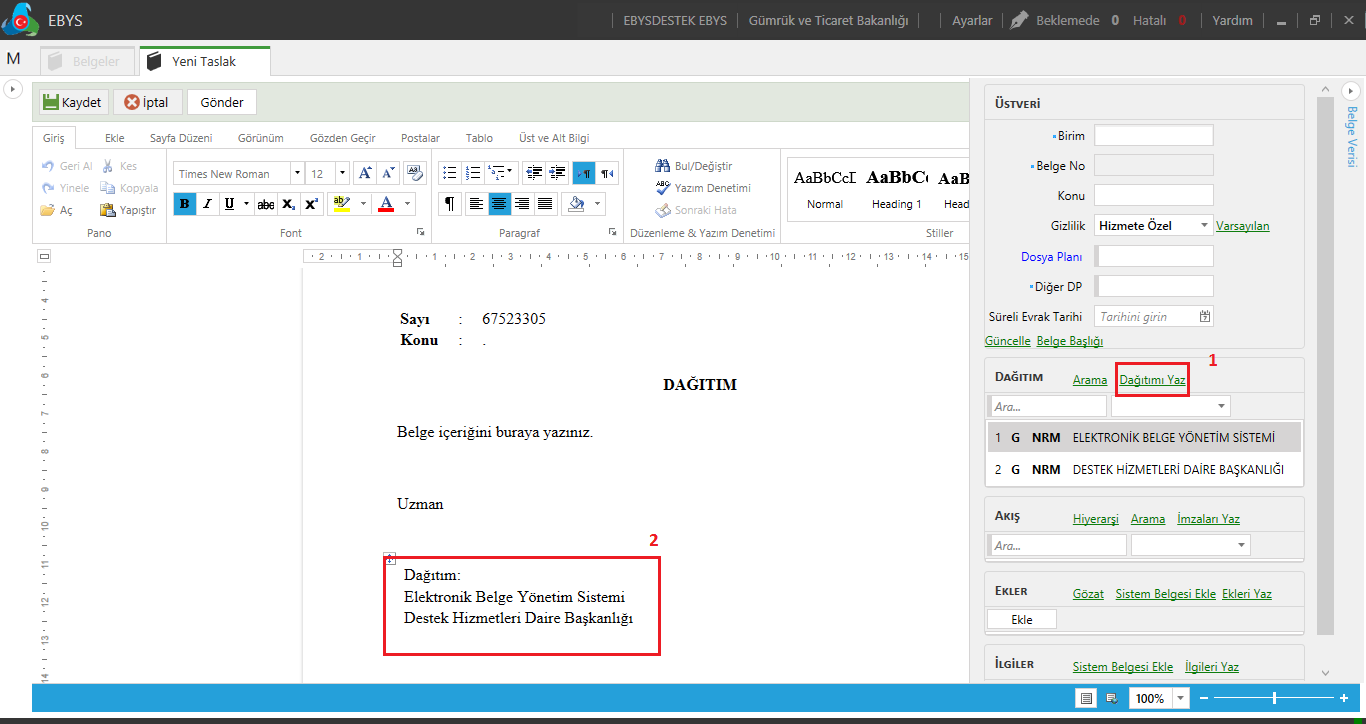Run Yazım Denetimi spell check
Screen dimensions: 1366x724
pyautogui.click(x=703, y=188)
